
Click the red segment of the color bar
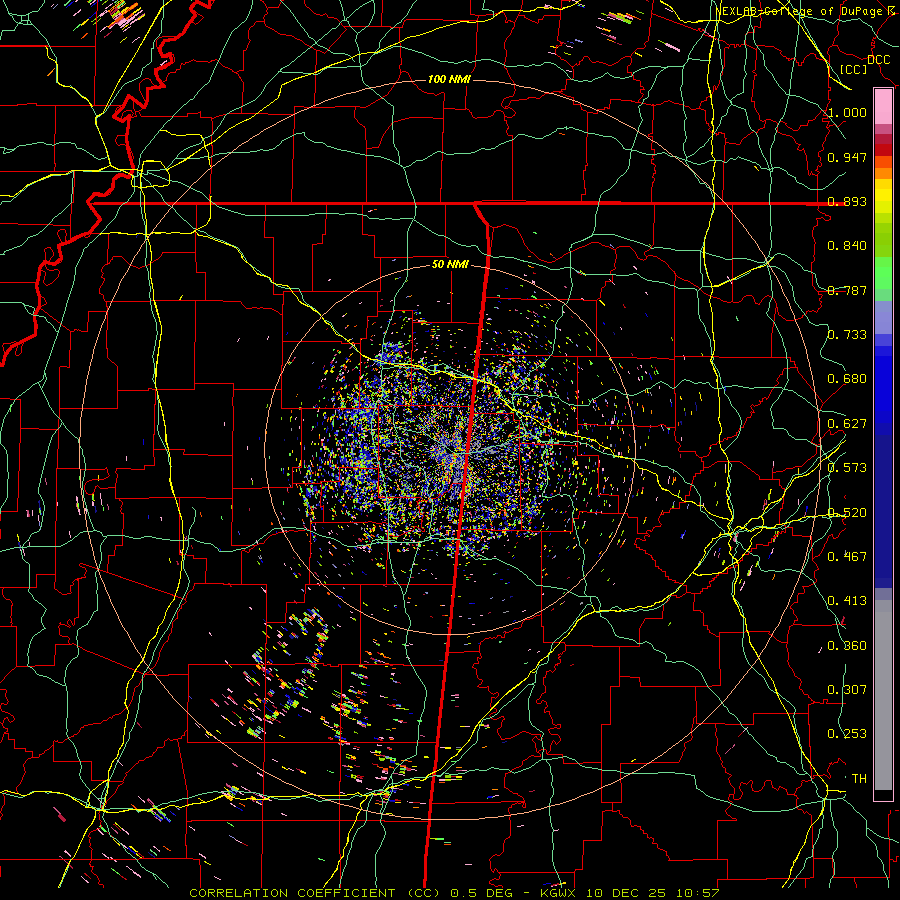pos(883,150)
